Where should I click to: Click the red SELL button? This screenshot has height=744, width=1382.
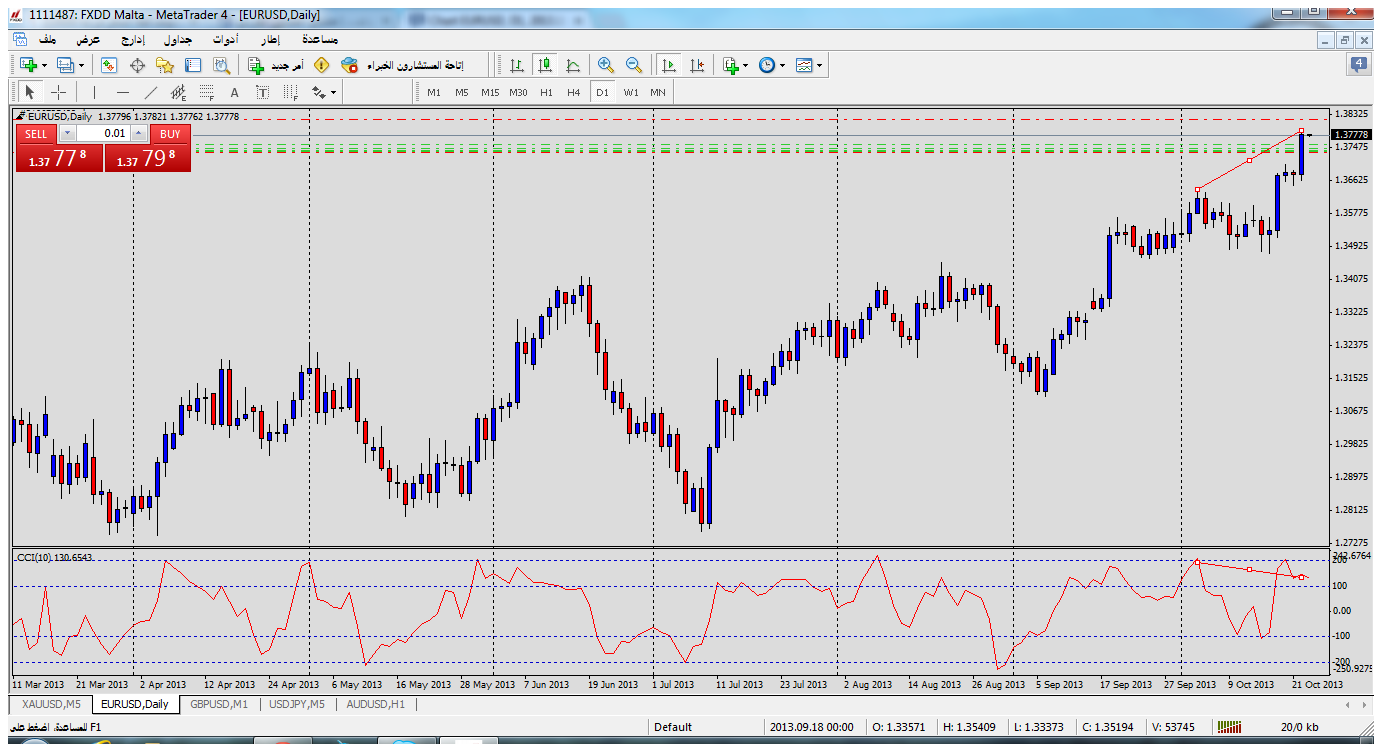(35, 133)
